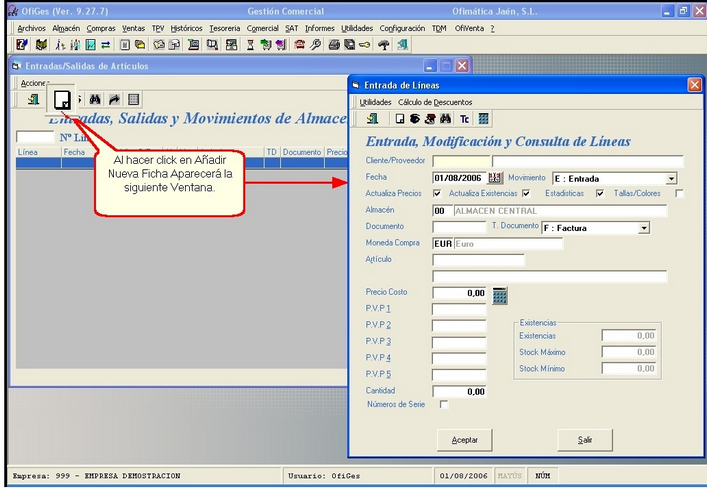The image size is (707, 488).
Task: Click the purple shopping cart toolbar icon
Action: (x=281, y=45)
